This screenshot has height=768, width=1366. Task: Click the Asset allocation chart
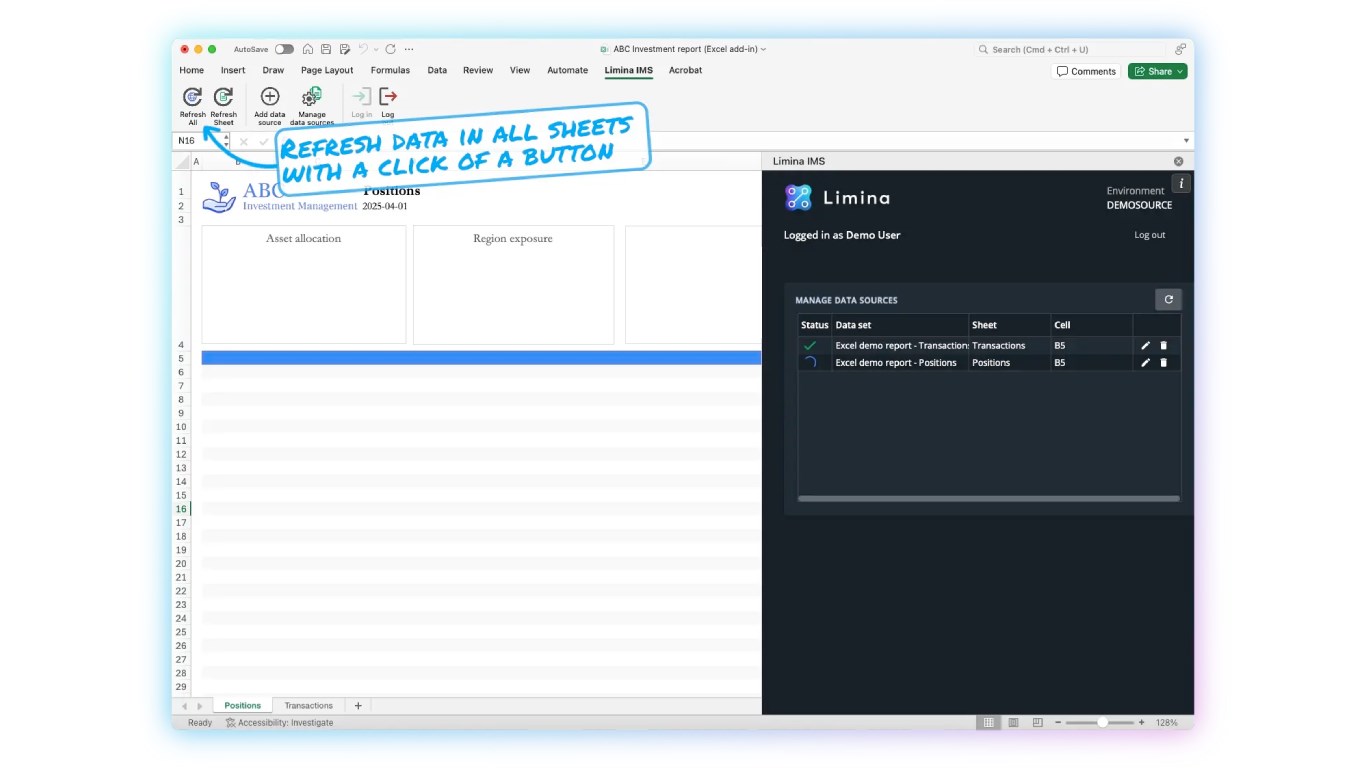coord(304,285)
